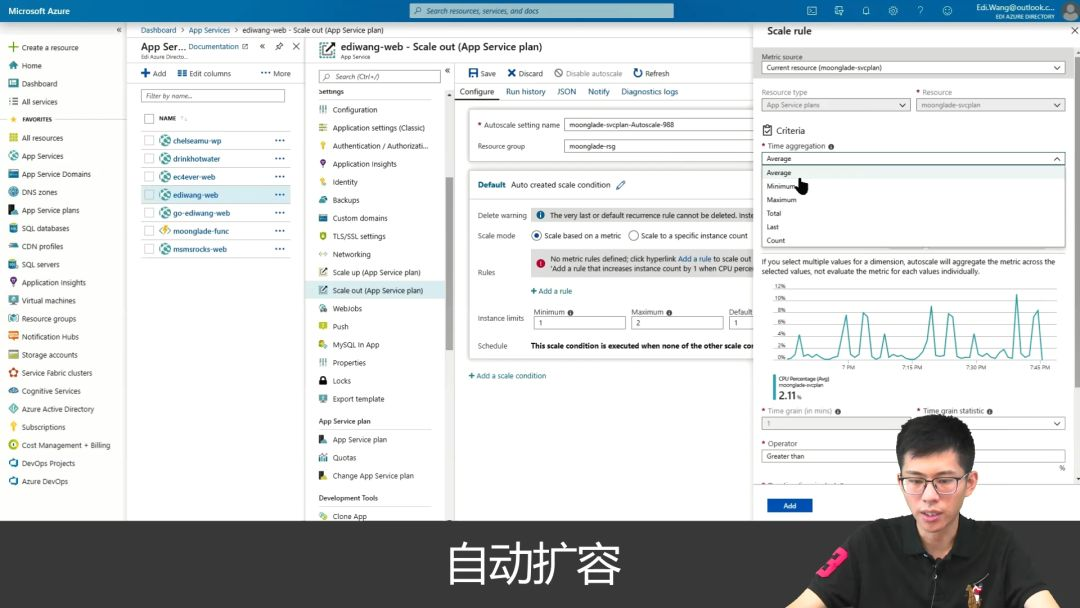Click the global search resources field
Screen dimensions: 1080x608
tap(541, 11)
